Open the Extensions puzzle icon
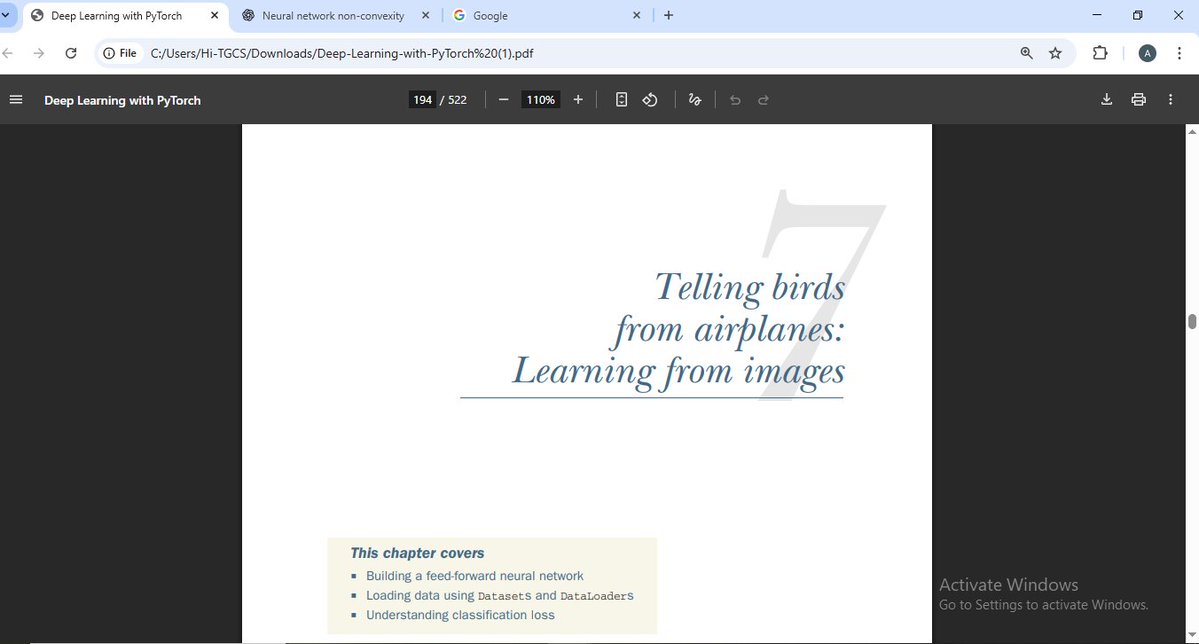1199x644 pixels. 1100,53
